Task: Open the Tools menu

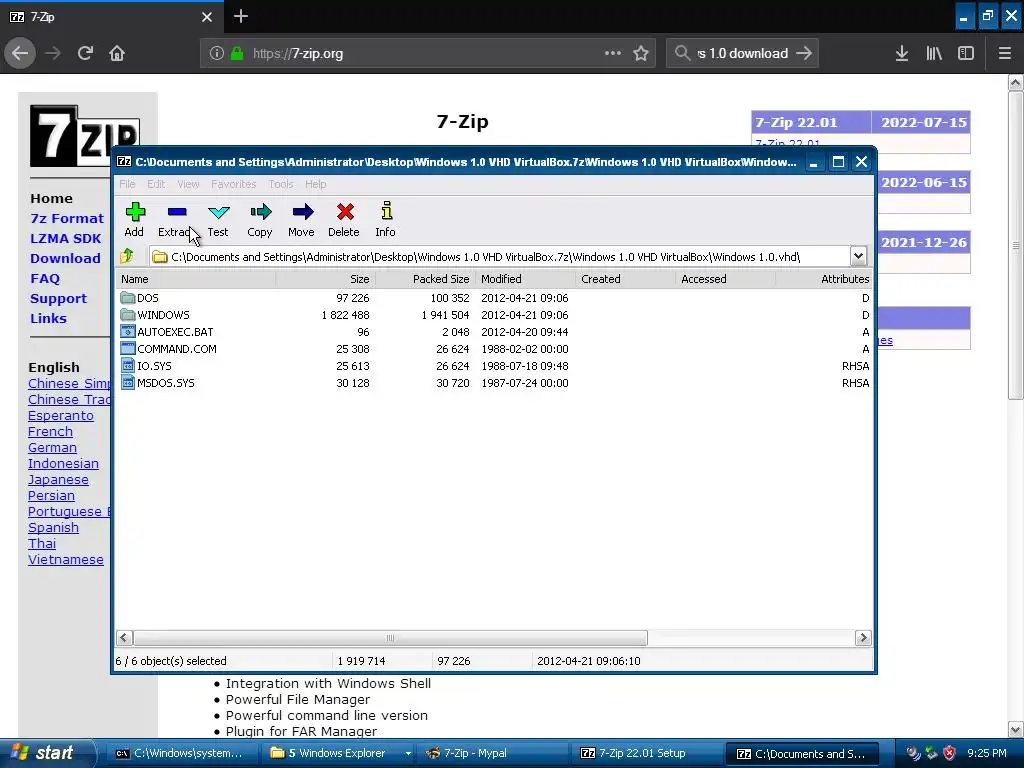Action: (x=281, y=184)
